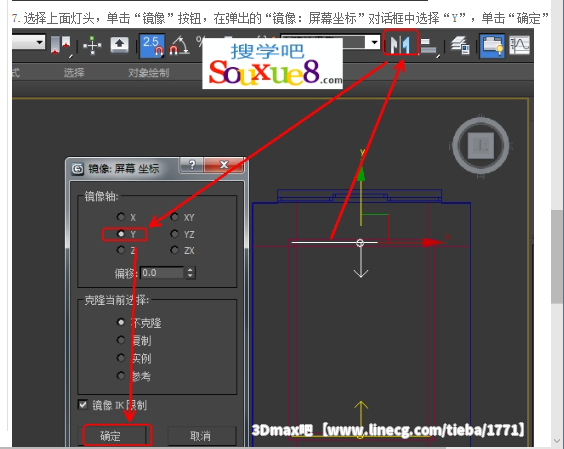Open the Align tool in the toolbar
564x449 pixels.
[428, 46]
